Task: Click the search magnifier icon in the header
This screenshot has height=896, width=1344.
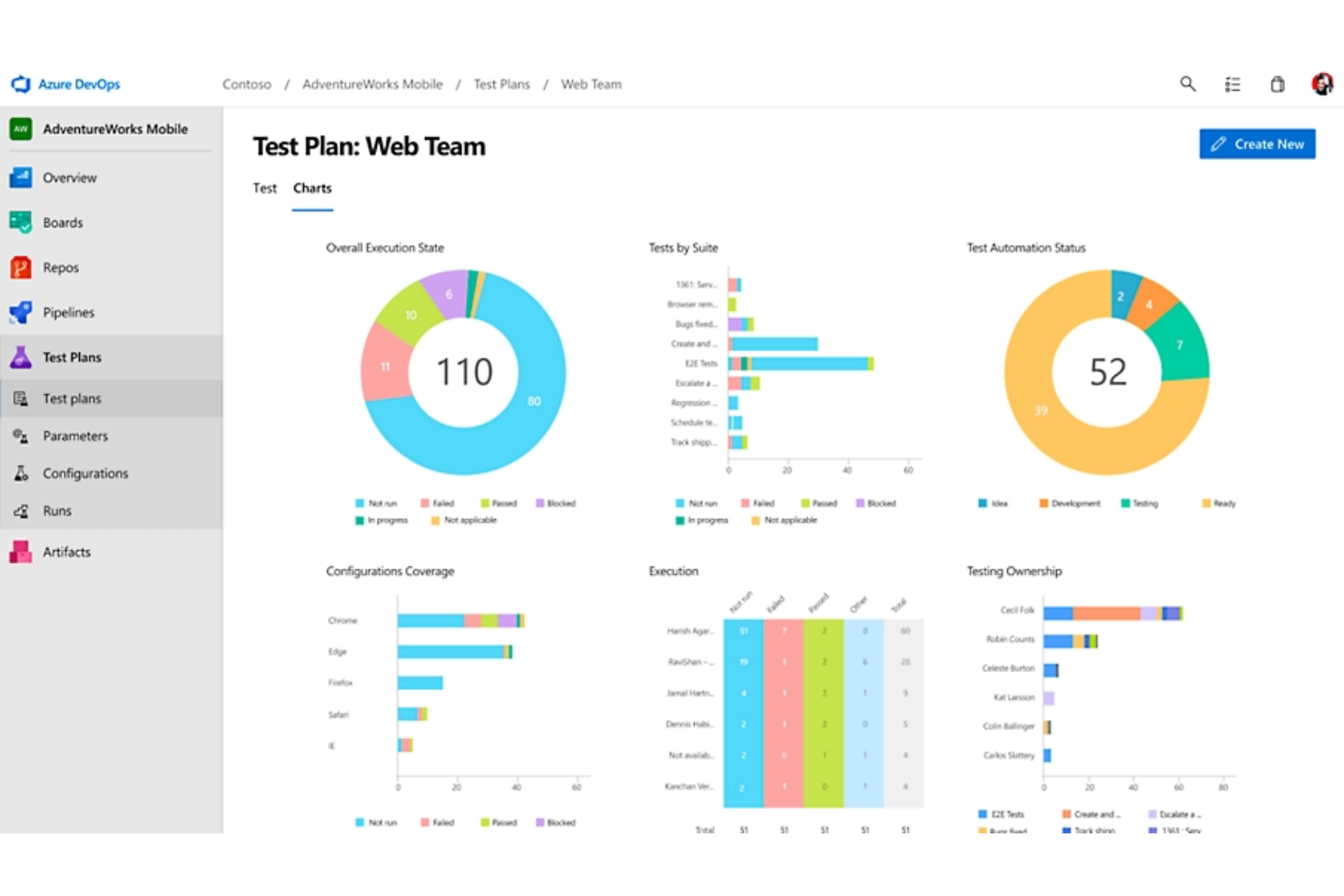Action: [1188, 84]
